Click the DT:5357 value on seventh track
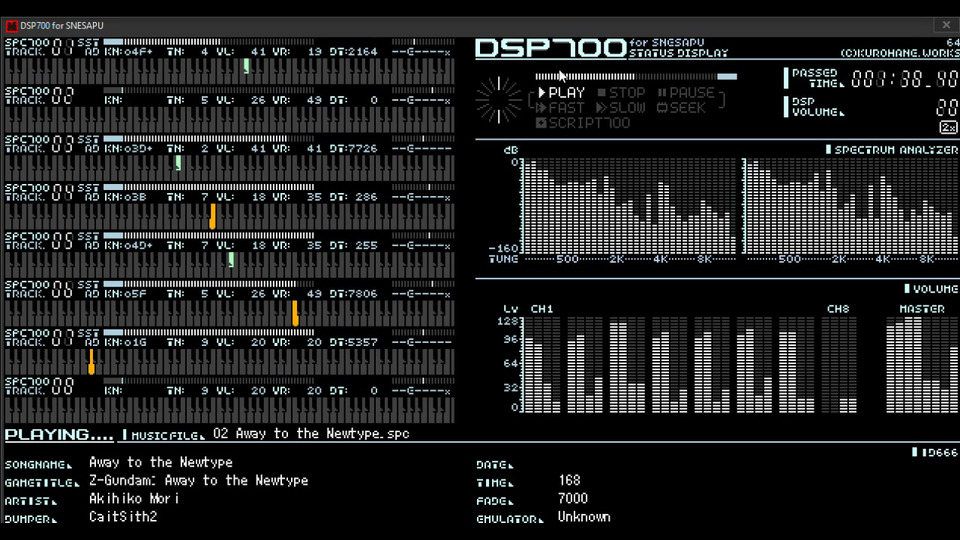Image resolution: width=960 pixels, height=540 pixels. coord(353,342)
